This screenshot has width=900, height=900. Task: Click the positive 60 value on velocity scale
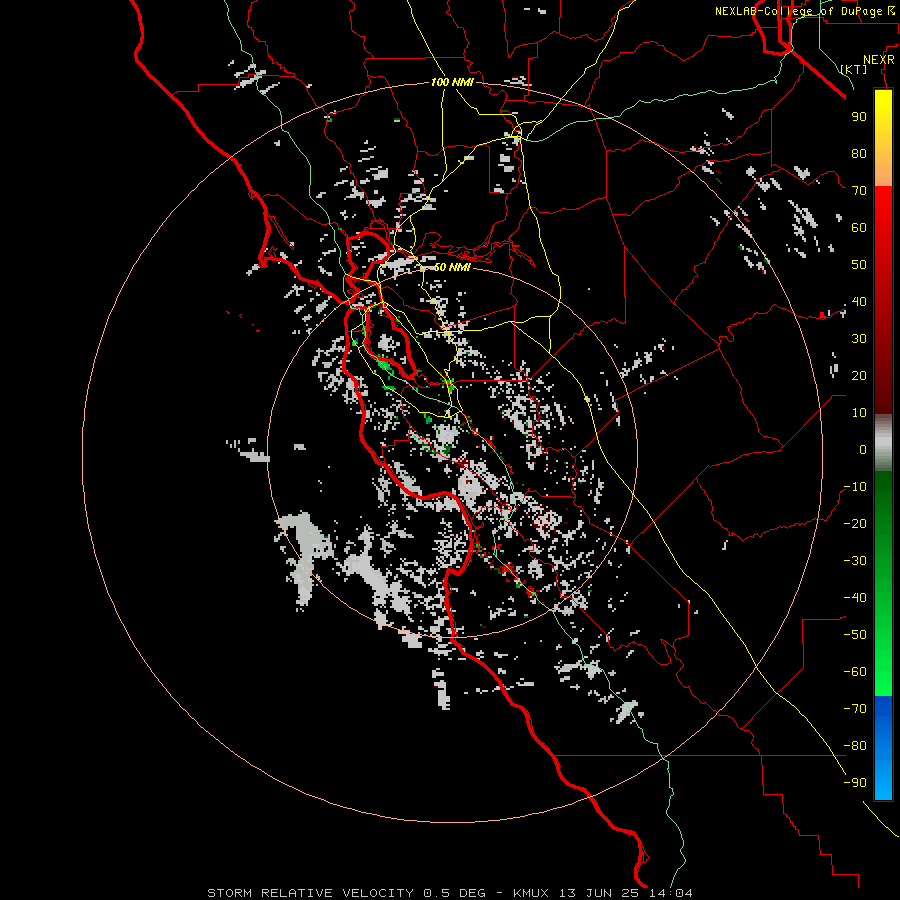point(859,227)
